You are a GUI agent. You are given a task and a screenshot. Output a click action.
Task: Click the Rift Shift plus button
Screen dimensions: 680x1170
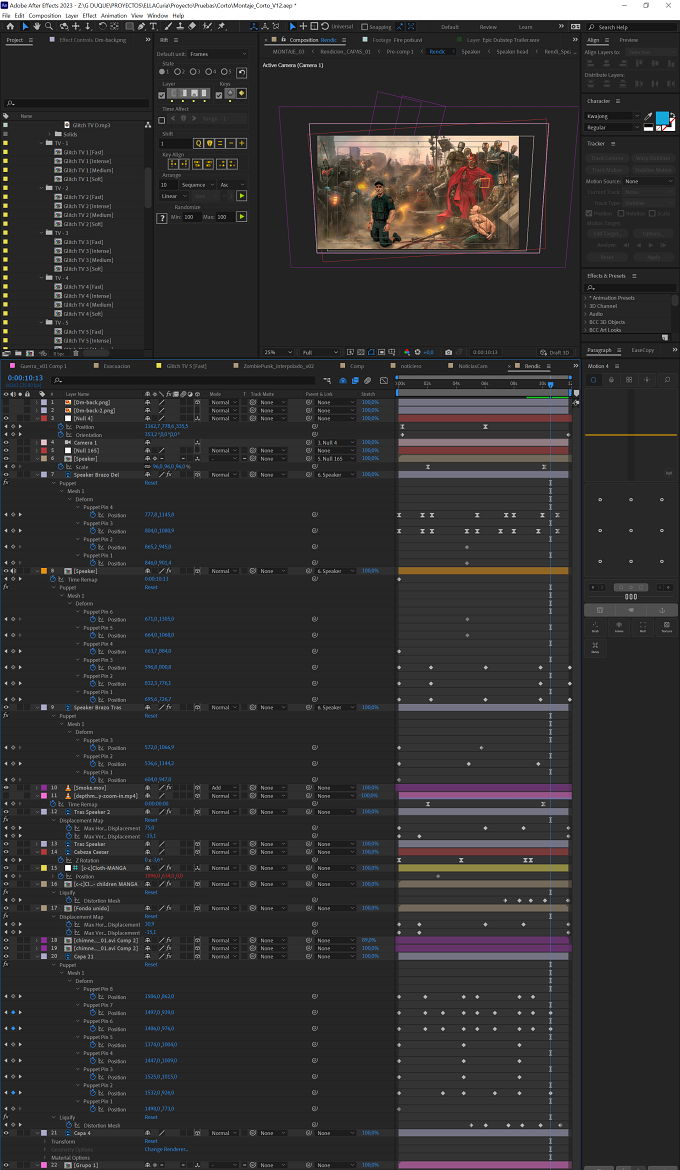pos(241,143)
